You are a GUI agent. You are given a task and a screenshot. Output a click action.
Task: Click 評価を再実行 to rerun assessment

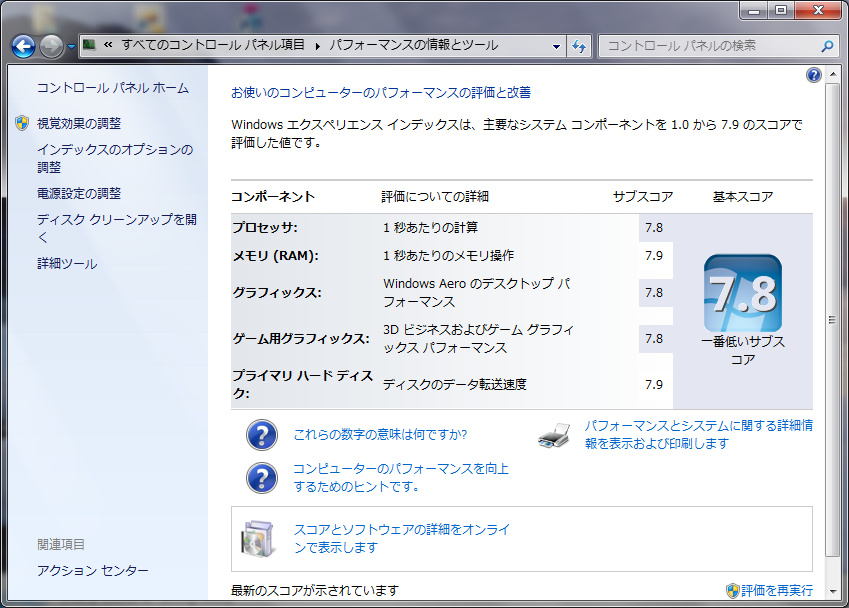pos(776,591)
